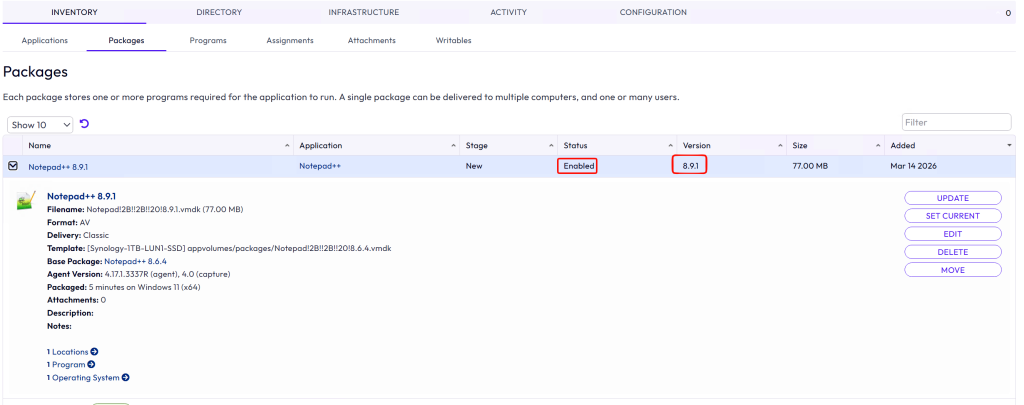Click the Format: AV text

pos(69,222)
